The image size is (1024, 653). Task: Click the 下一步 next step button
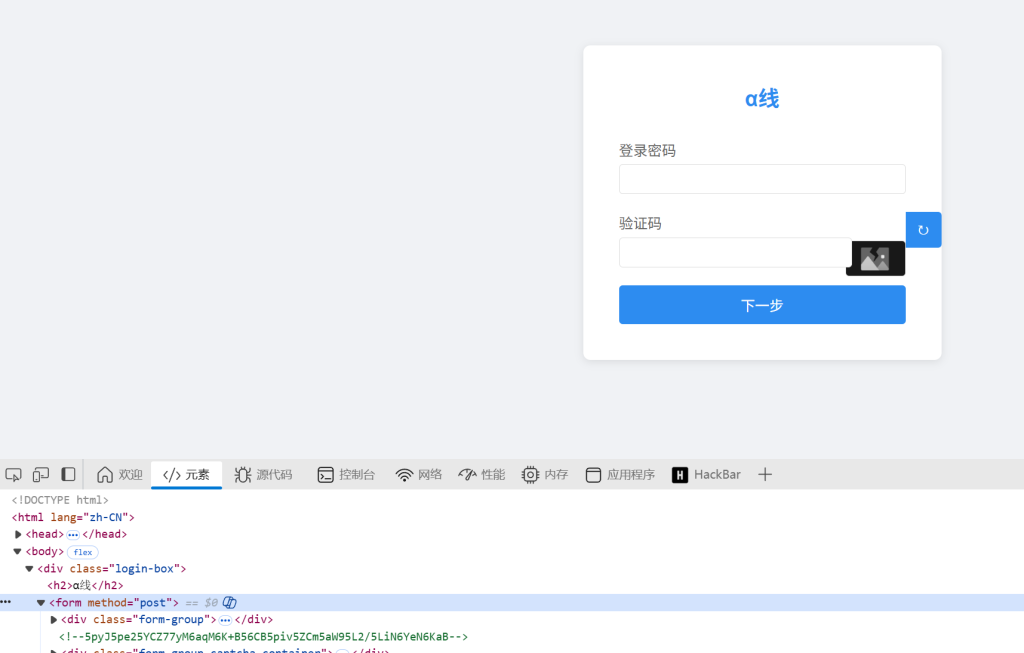(x=762, y=305)
